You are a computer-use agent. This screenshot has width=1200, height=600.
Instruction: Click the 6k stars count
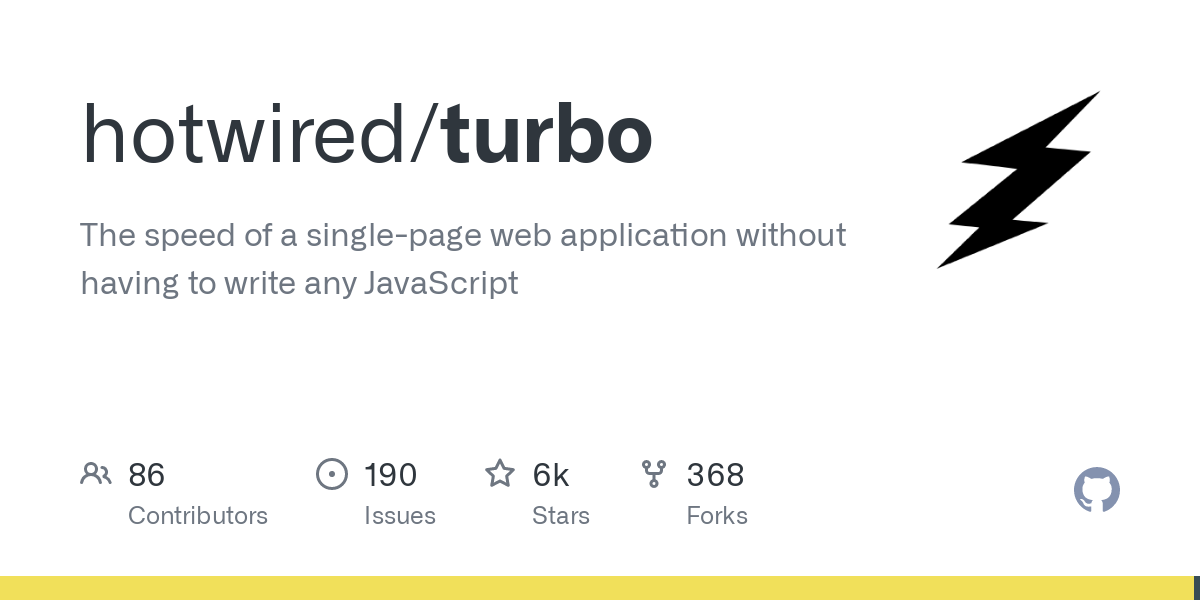click(551, 475)
